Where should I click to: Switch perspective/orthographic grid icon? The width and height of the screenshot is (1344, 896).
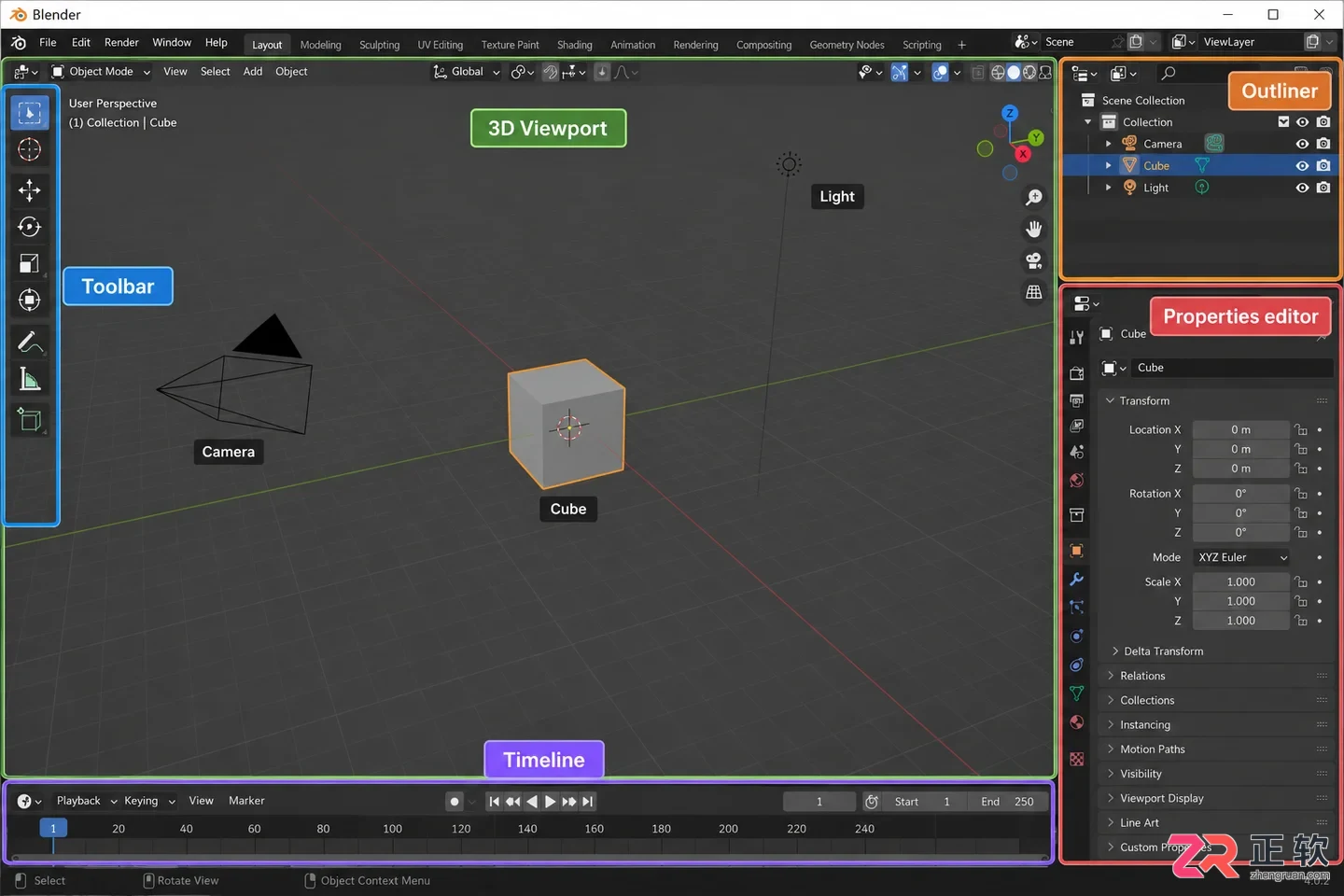1034,292
